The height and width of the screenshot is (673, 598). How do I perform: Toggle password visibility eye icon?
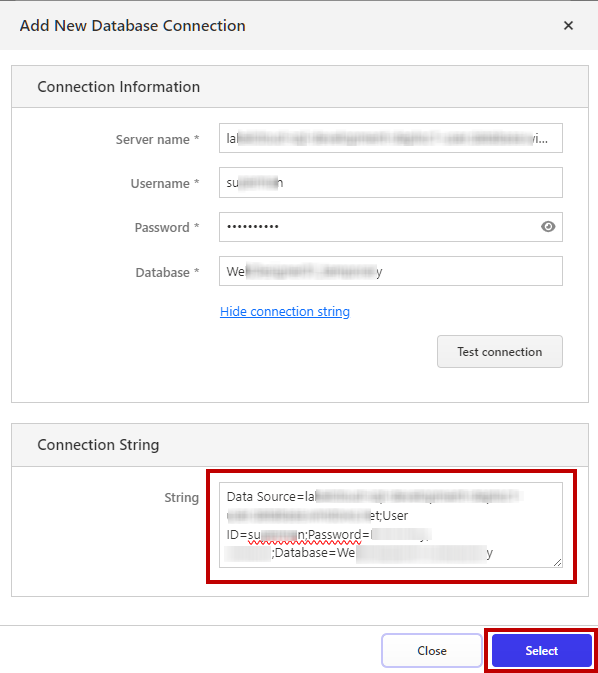548,227
